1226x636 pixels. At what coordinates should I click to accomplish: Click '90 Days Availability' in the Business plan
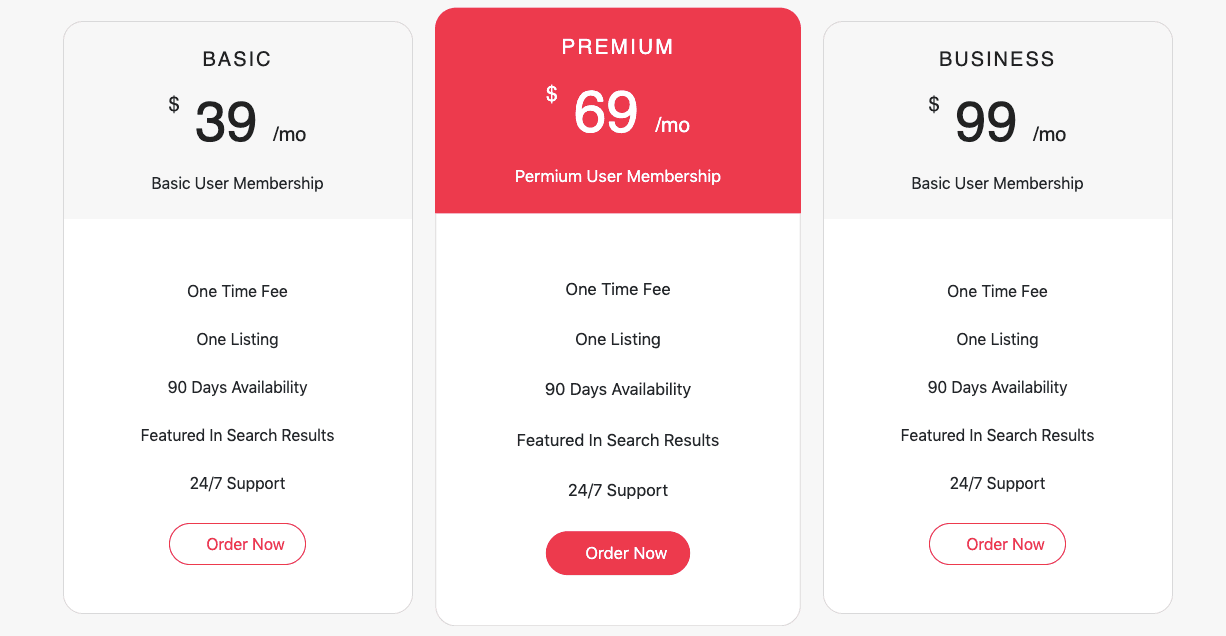997,387
